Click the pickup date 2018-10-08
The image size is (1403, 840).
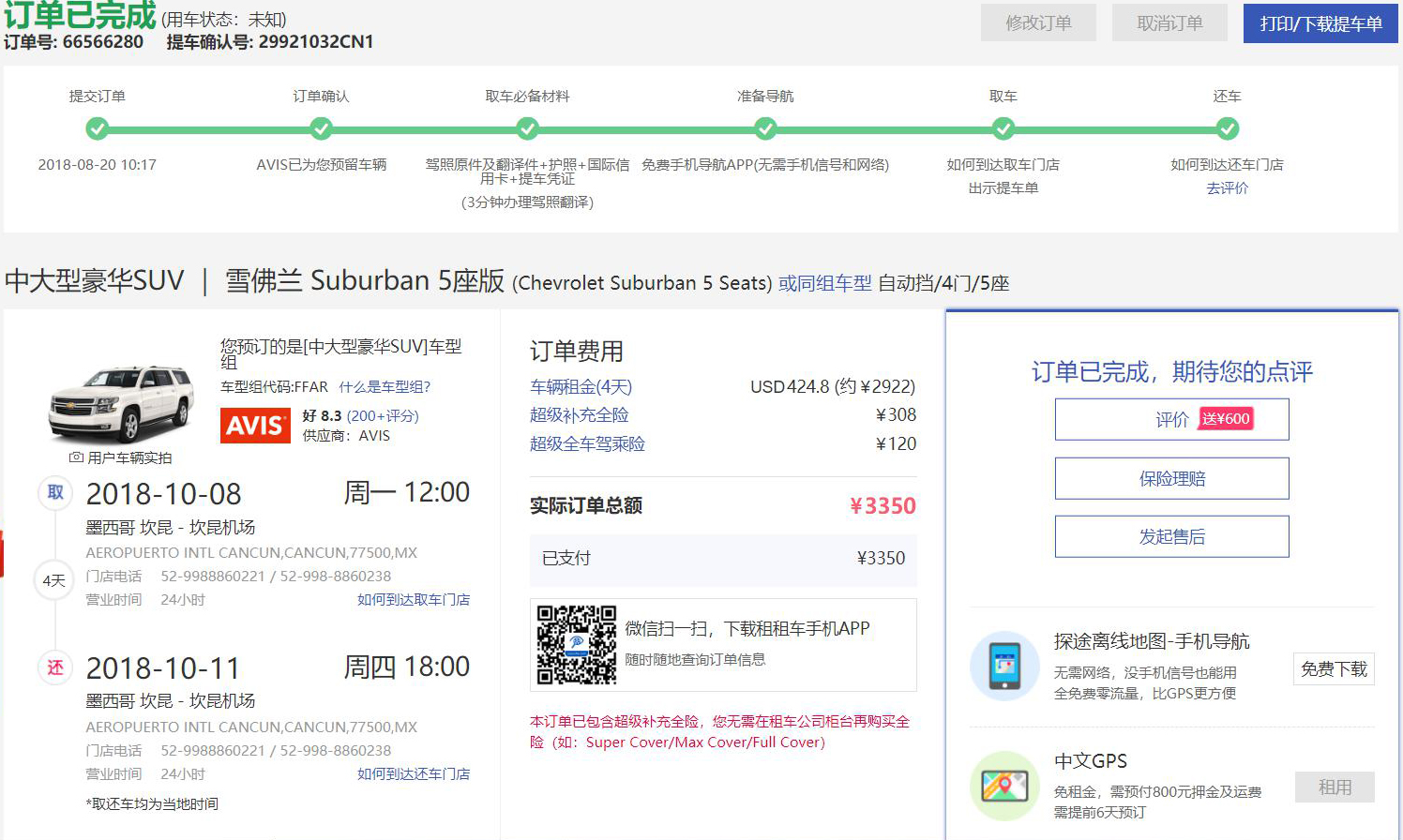click(x=163, y=494)
